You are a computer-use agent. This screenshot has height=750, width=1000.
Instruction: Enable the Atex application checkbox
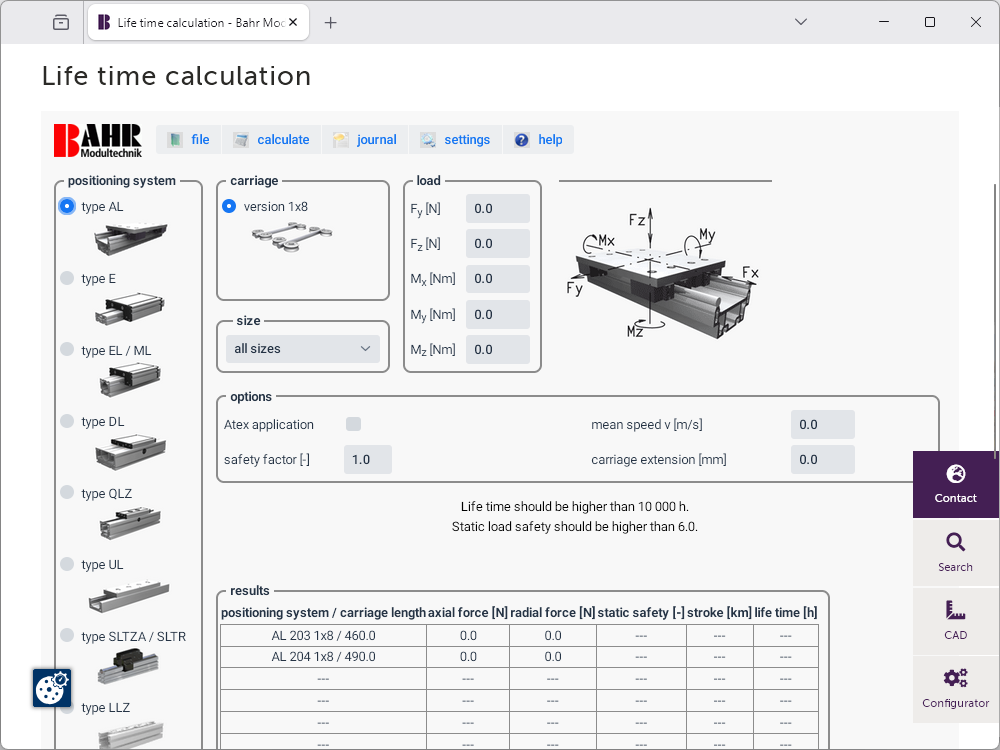353,424
